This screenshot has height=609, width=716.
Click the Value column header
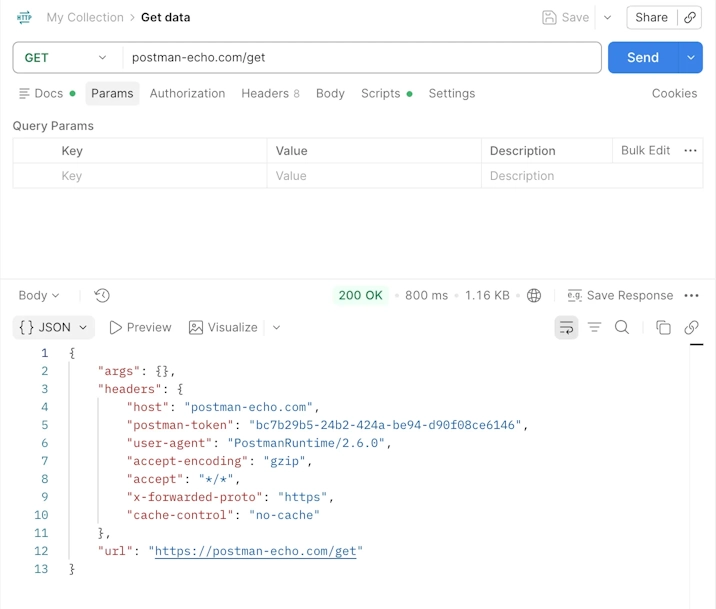(291, 151)
